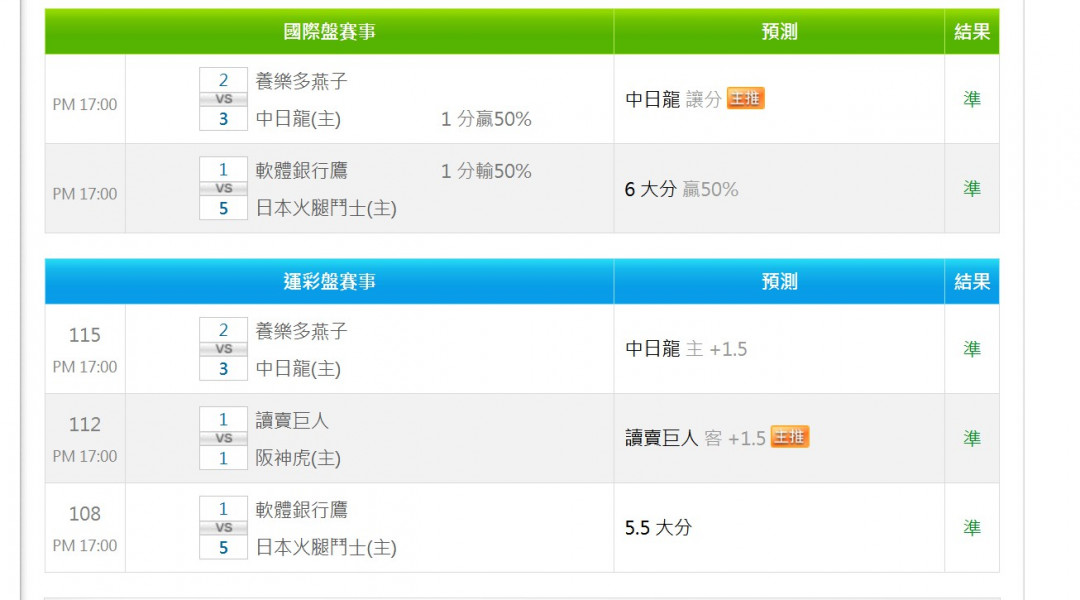Click the 主推 badge beside 讀賣巨人 客 +1.5
The image size is (1080, 600).
[x=789, y=437]
